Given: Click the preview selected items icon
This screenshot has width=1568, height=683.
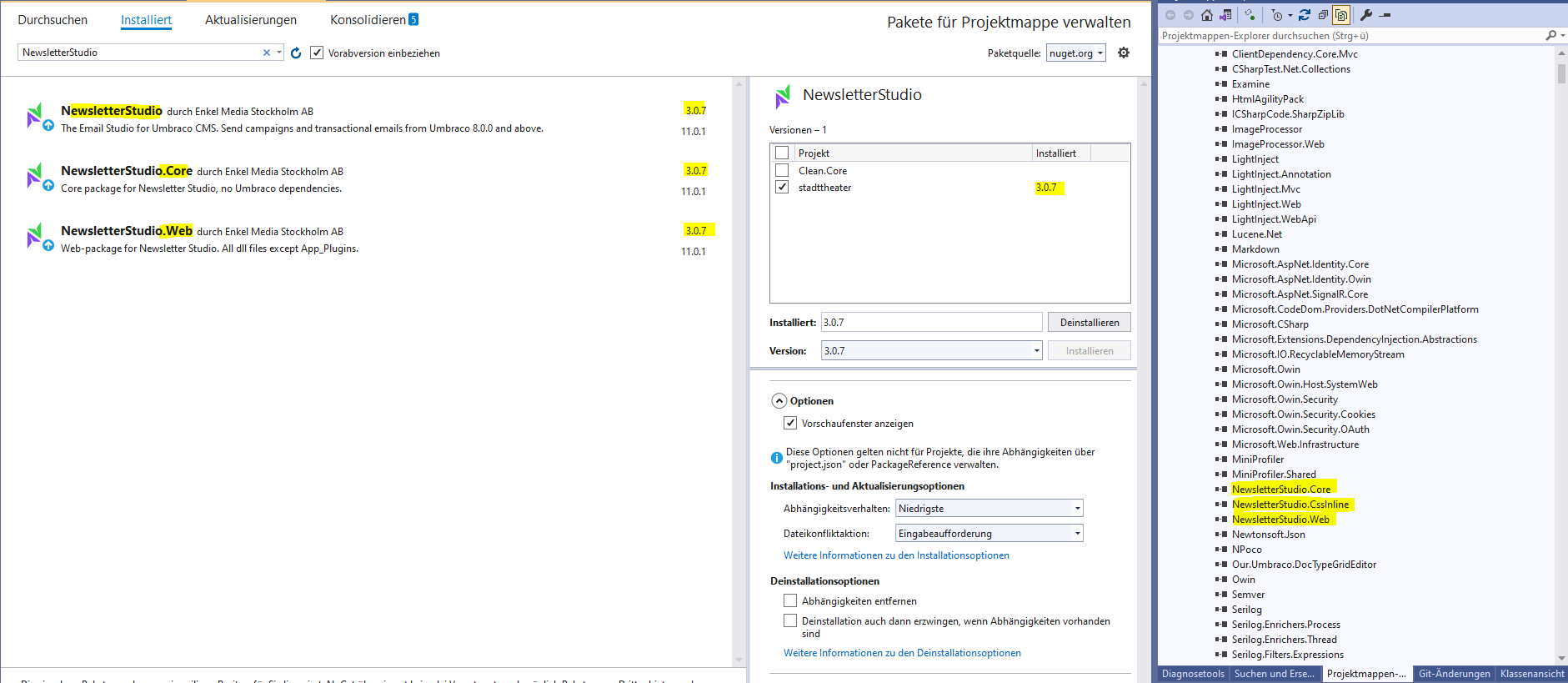Looking at the screenshot, I should 1385,15.
